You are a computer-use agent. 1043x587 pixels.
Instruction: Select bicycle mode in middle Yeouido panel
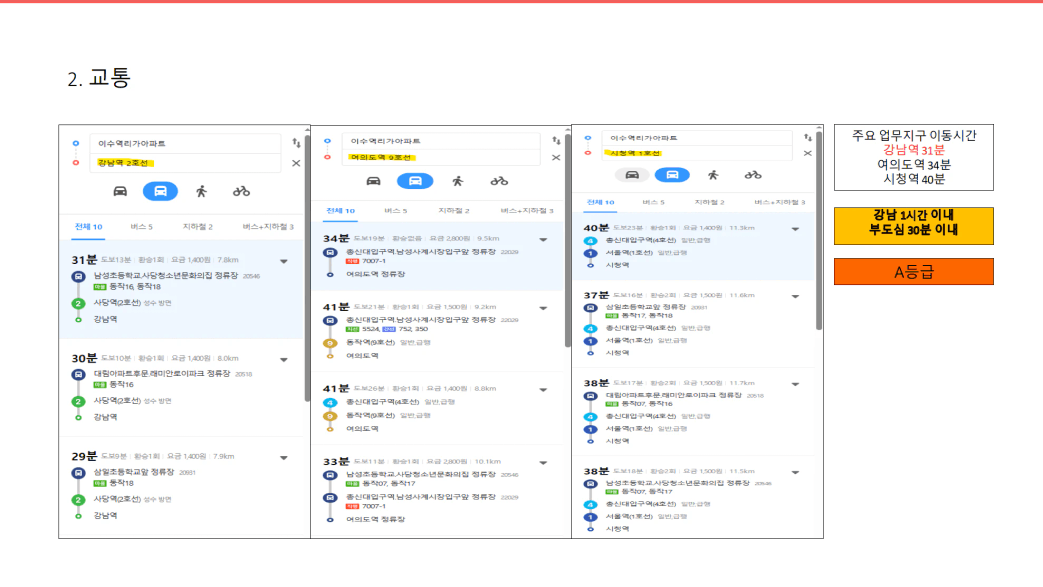[x=499, y=181]
